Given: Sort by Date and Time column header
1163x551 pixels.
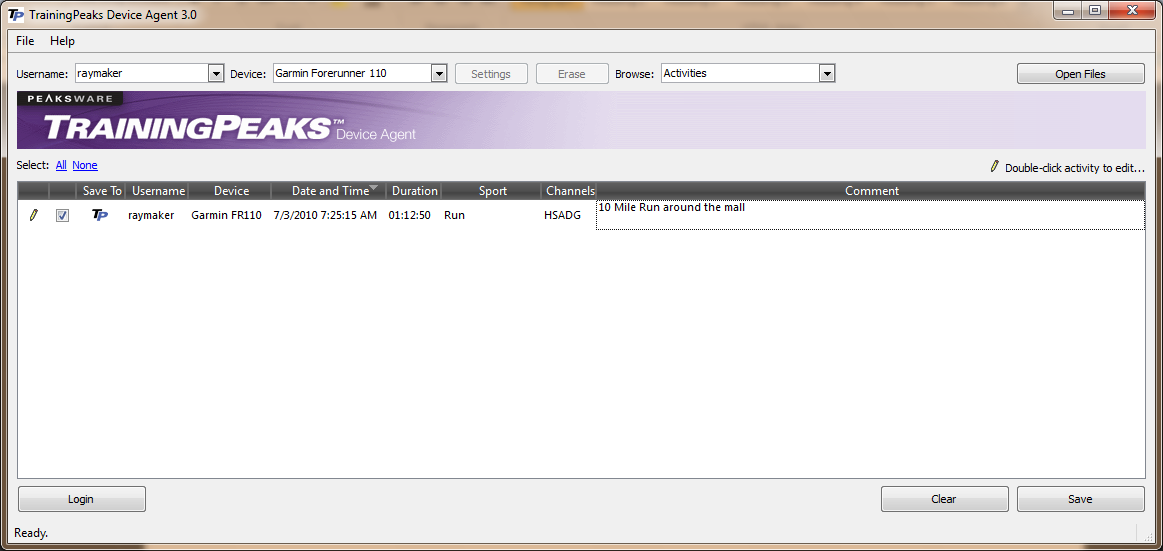Looking at the screenshot, I should 329,191.
